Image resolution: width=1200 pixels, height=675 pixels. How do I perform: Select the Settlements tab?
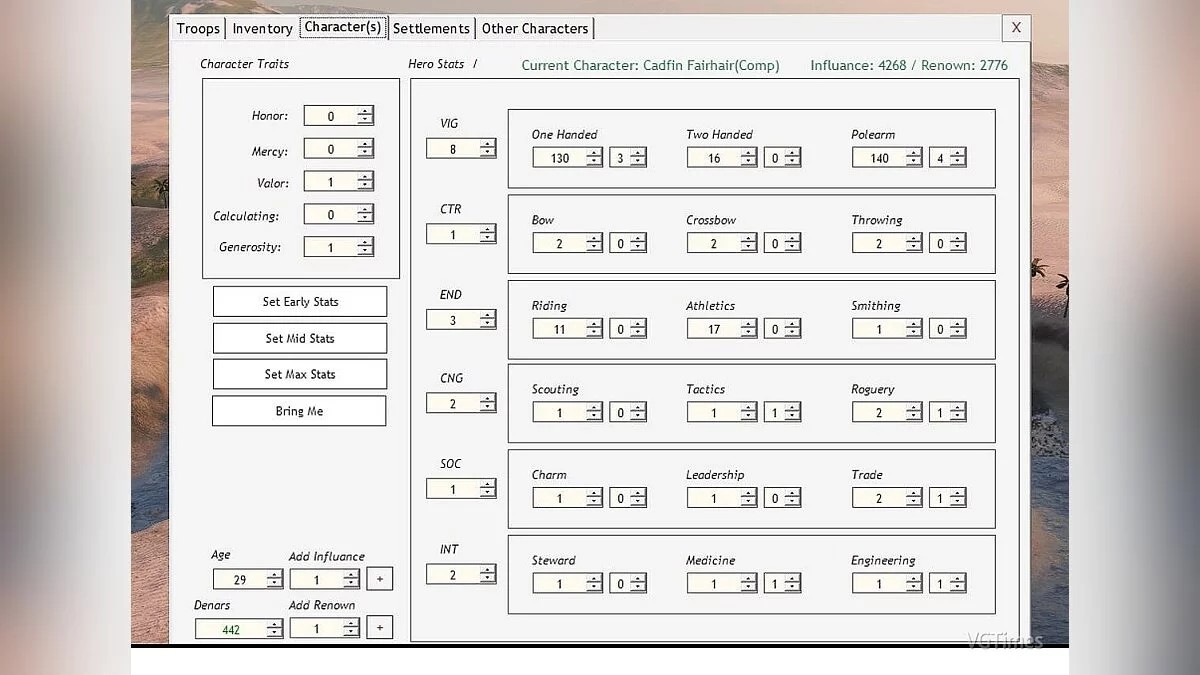point(431,28)
